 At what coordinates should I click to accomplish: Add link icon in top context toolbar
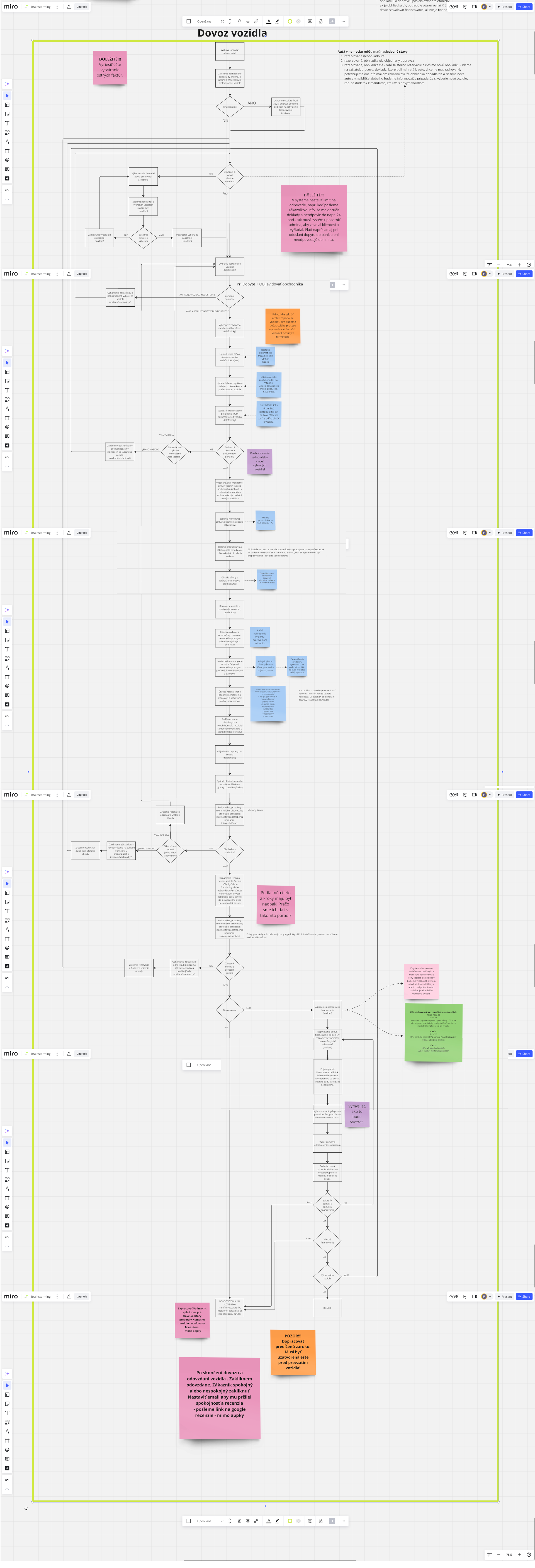(256, 21)
